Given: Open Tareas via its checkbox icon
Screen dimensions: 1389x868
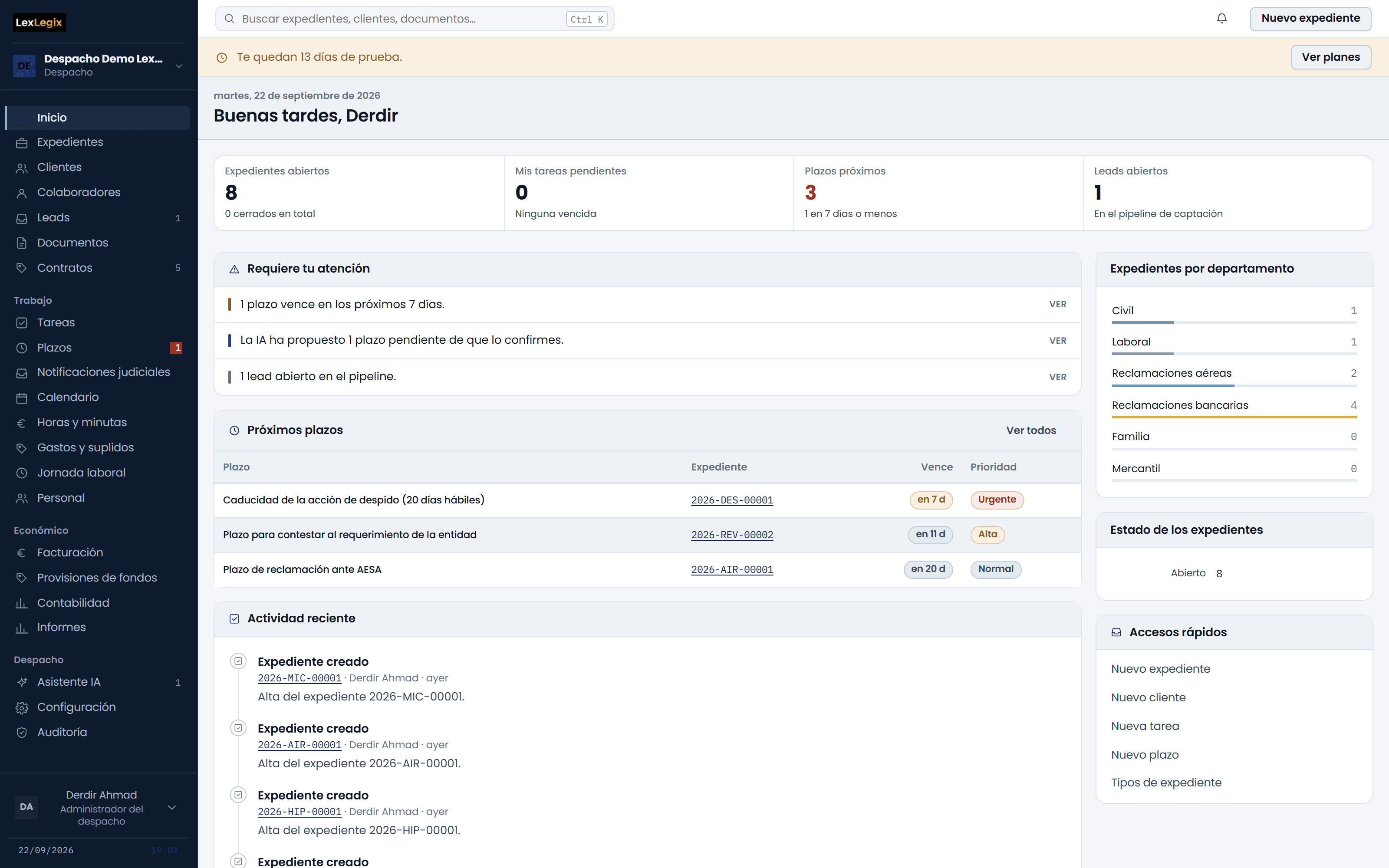Looking at the screenshot, I should (x=22, y=322).
